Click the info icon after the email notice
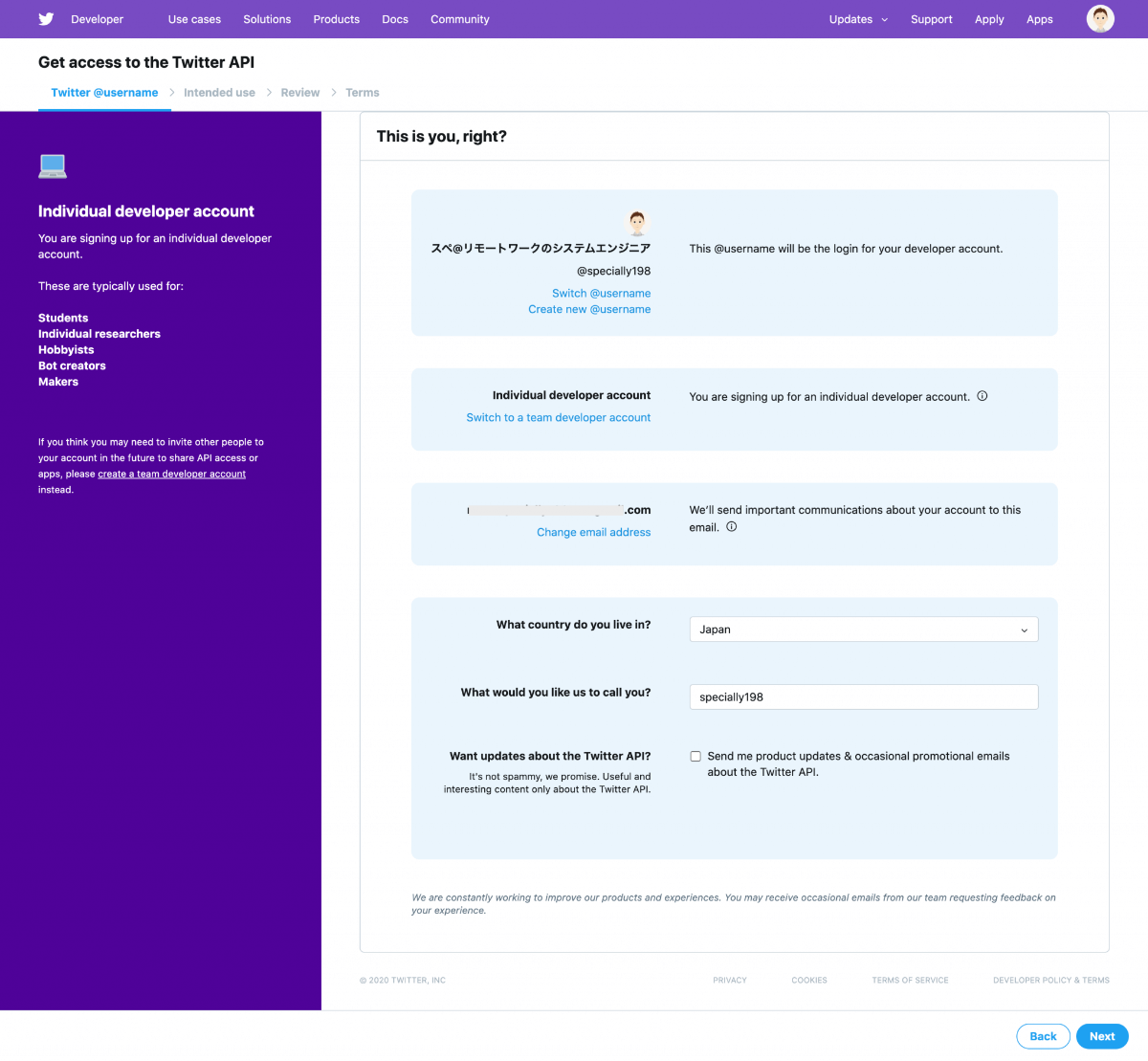 point(731,526)
